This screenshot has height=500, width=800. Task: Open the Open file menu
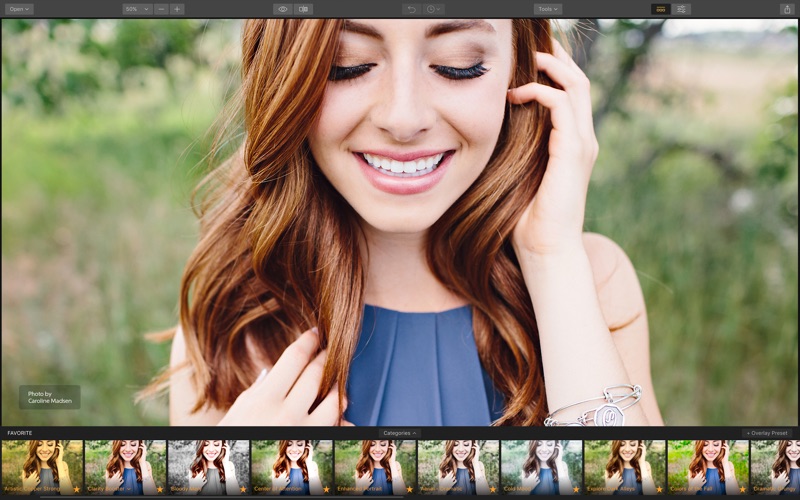(x=19, y=9)
